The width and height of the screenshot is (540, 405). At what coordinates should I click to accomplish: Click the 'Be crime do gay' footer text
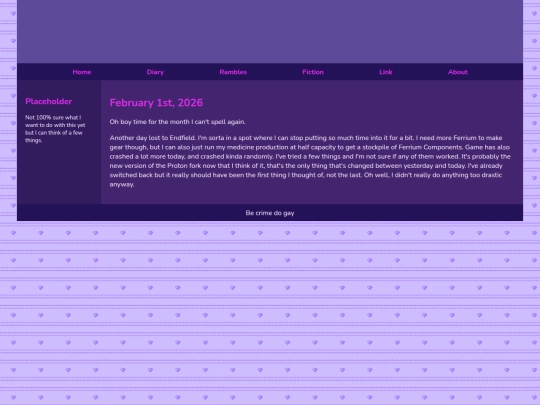(x=270, y=213)
